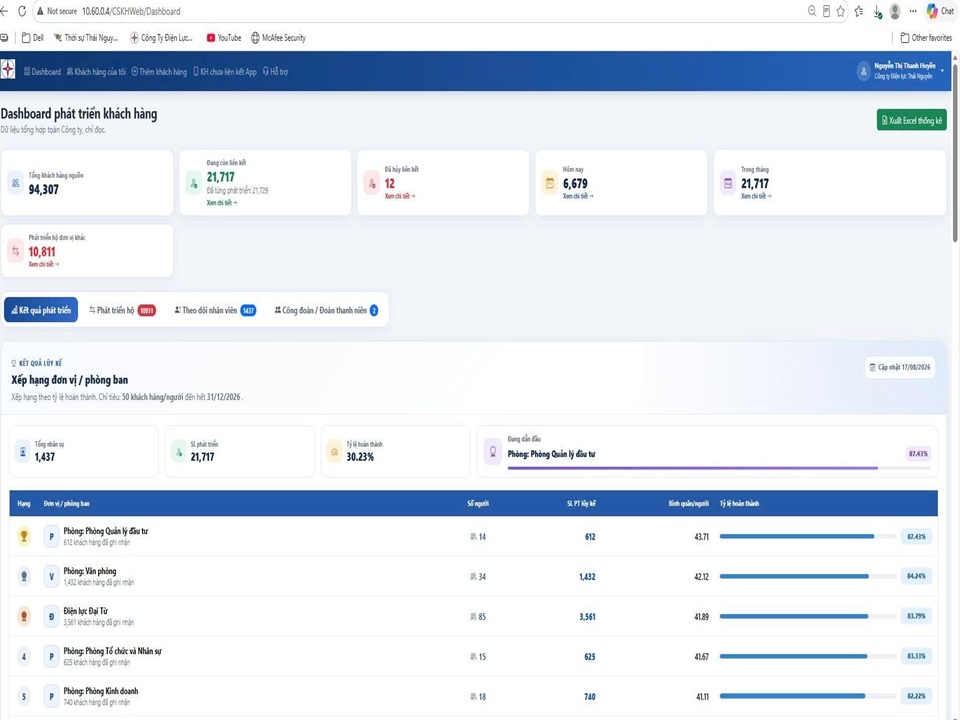Open KH chưa liên kết App menu
Screen dimensions: 960x720
pos(225,72)
